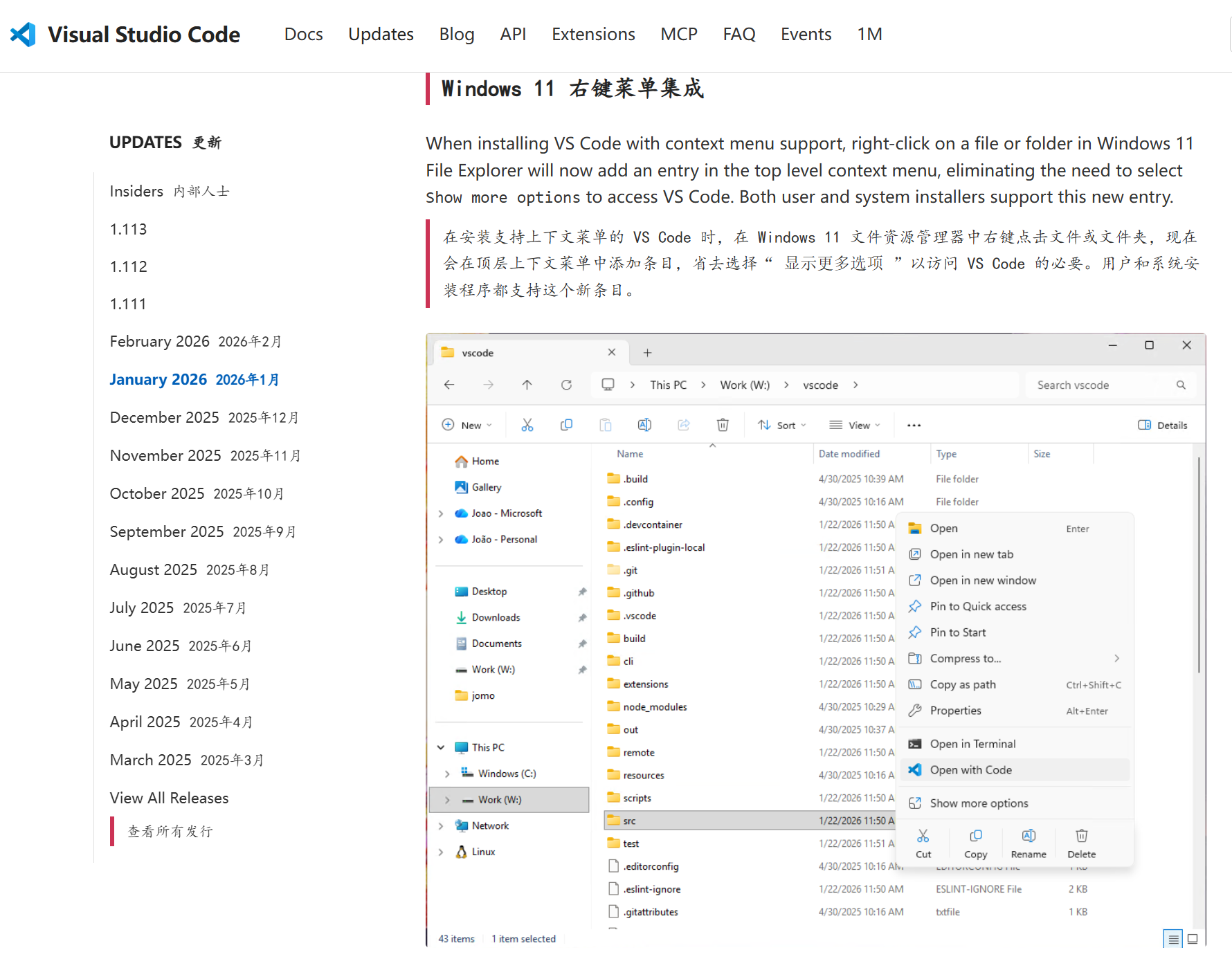Choose Open in Terminal menu item
The height and width of the screenshot is (968, 1232).
(1015, 744)
